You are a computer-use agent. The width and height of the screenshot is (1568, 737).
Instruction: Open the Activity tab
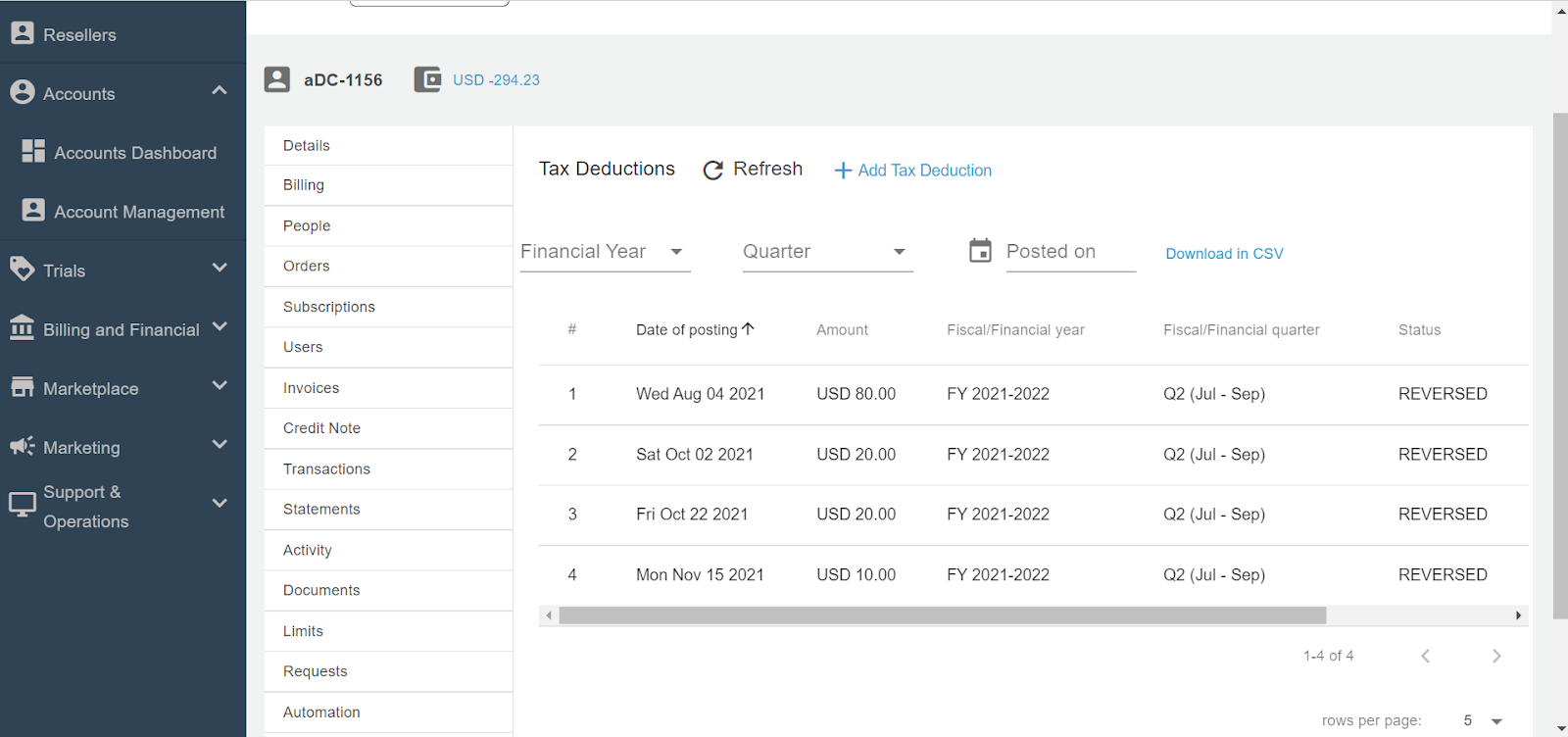pos(388,550)
